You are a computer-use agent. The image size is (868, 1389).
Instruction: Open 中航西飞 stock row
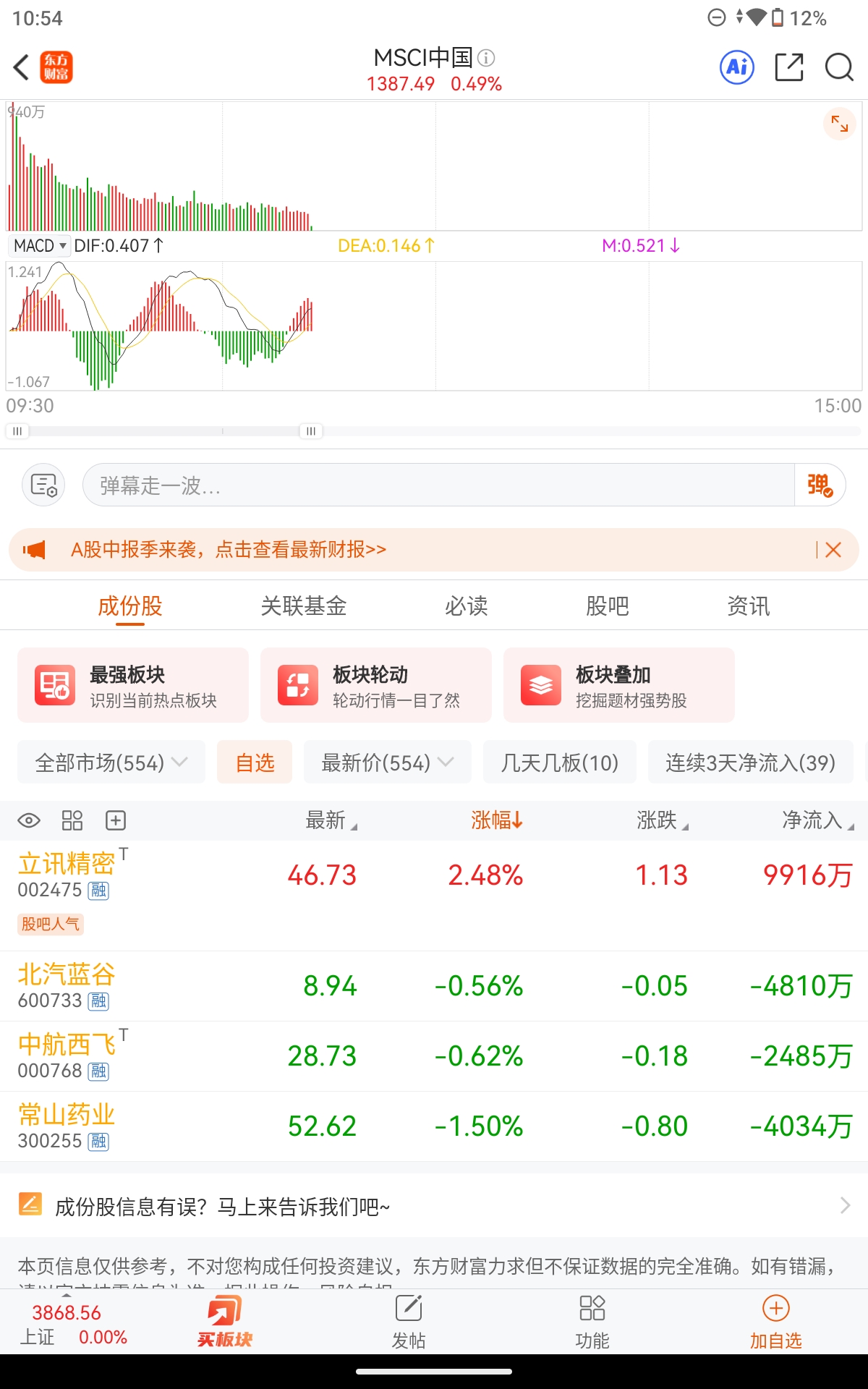coord(434,1056)
